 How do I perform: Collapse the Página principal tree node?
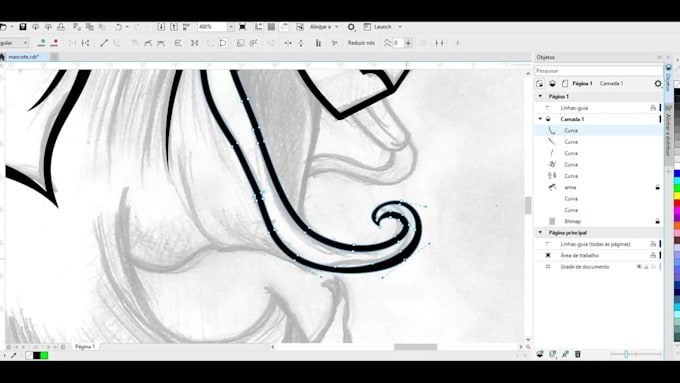pos(540,232)
